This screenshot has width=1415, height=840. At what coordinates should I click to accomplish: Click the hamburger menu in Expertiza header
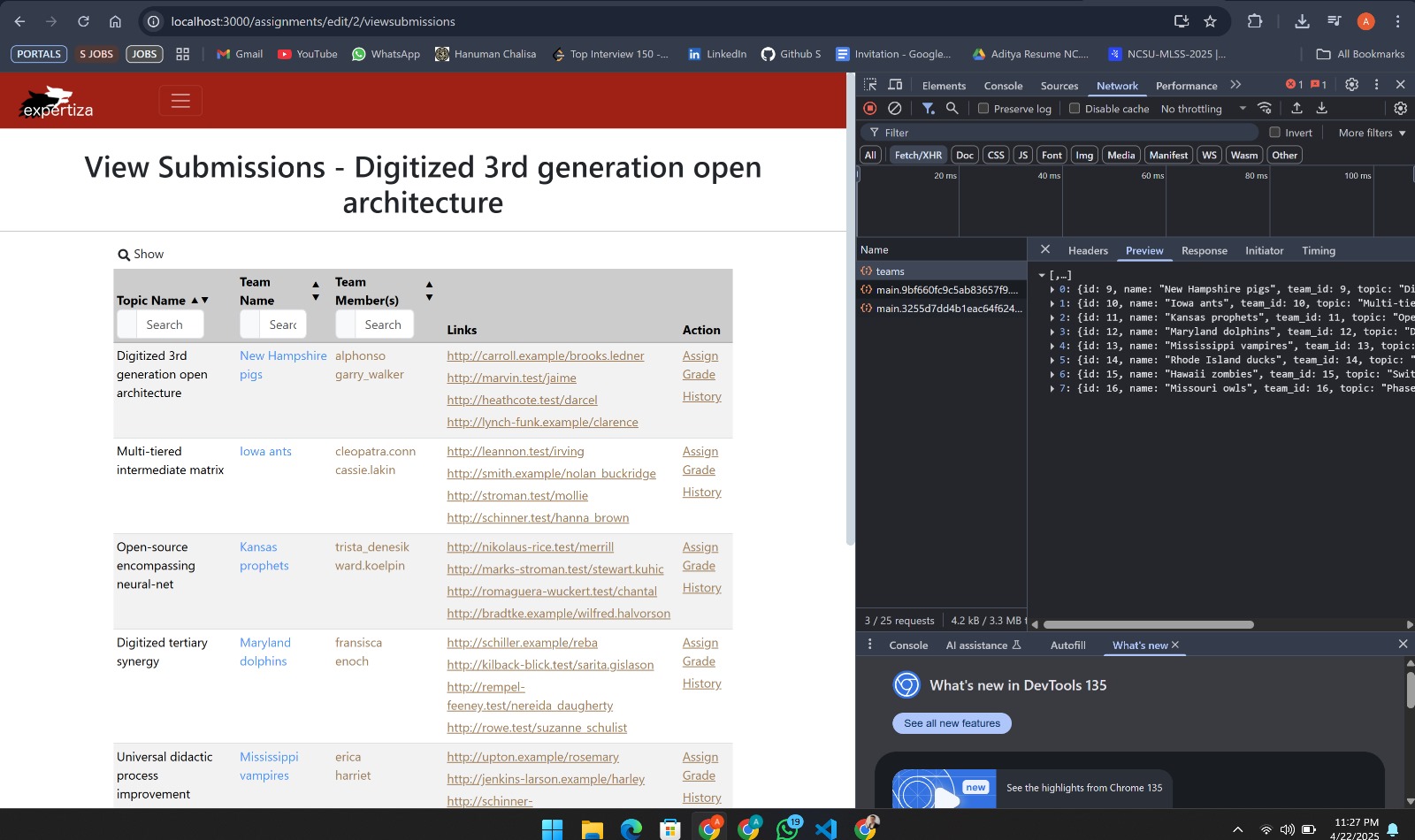click(x=180, y=101)
